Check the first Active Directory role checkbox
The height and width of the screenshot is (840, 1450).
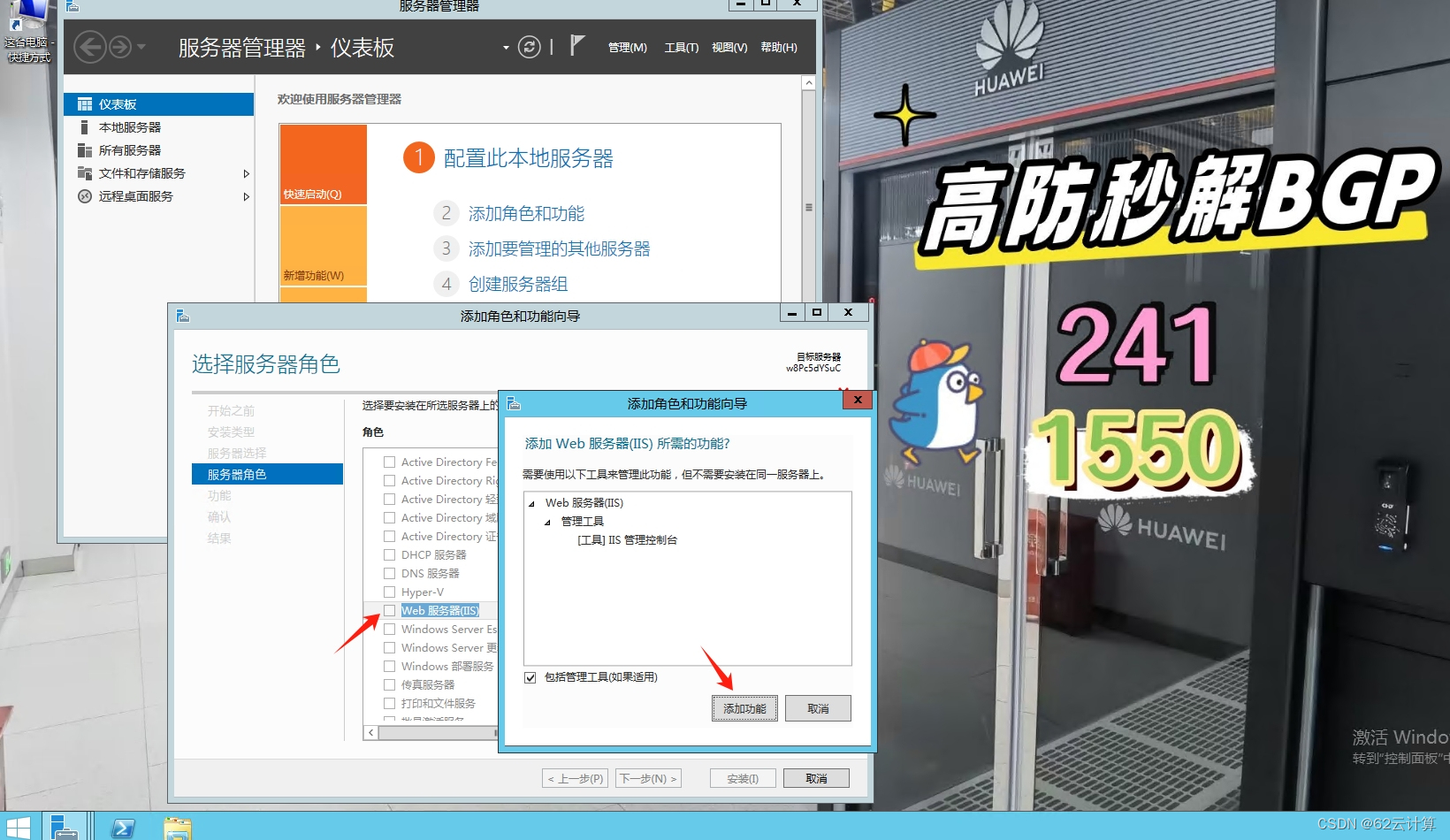pyautogui.click(x=389, y=462)
